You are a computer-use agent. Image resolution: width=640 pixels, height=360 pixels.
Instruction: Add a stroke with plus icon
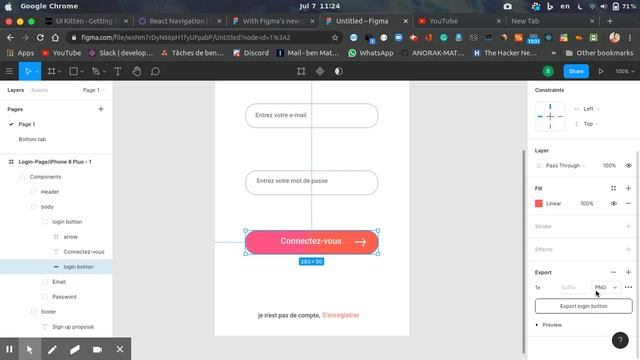coord(629,226)
